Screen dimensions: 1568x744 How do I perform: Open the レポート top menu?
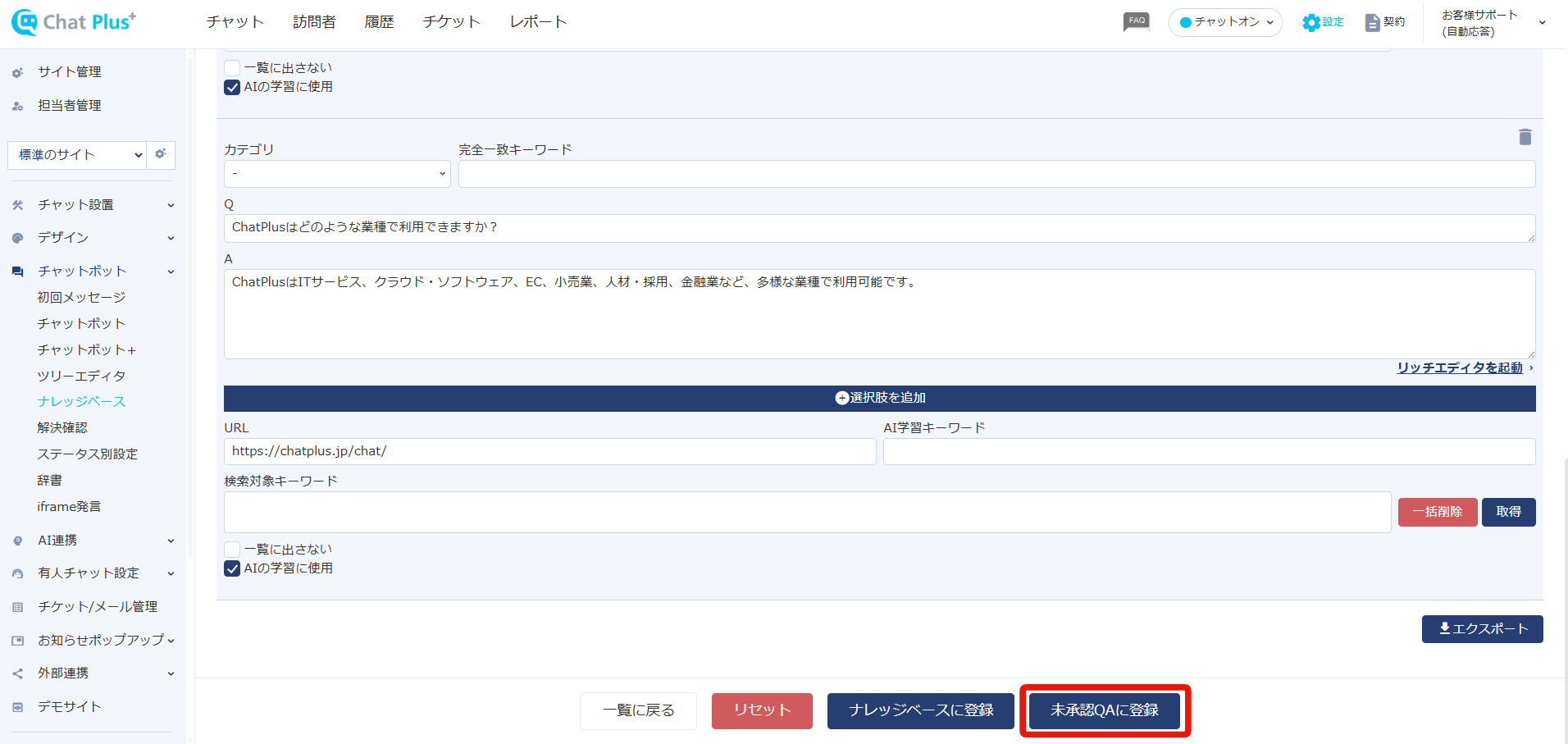point(538,22)
